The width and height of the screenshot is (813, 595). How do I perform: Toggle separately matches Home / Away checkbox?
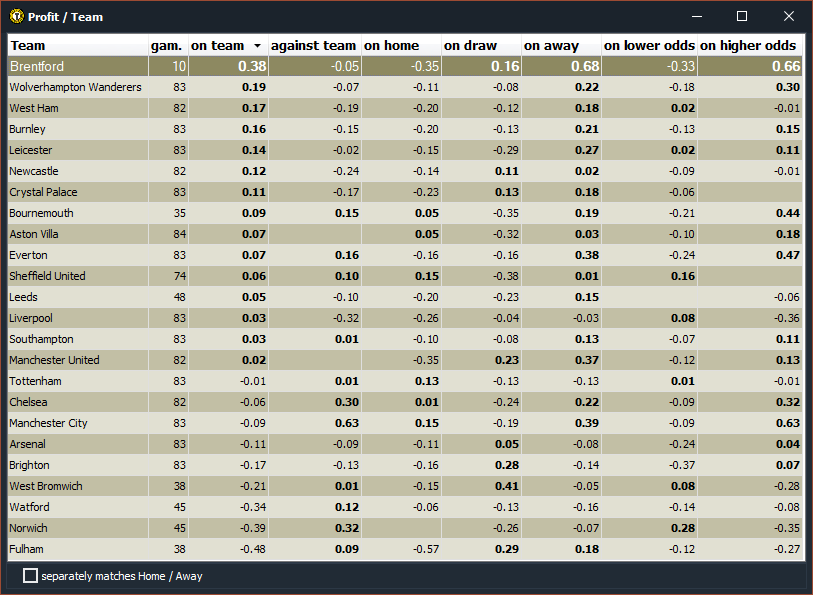click(x=31, y=576)
